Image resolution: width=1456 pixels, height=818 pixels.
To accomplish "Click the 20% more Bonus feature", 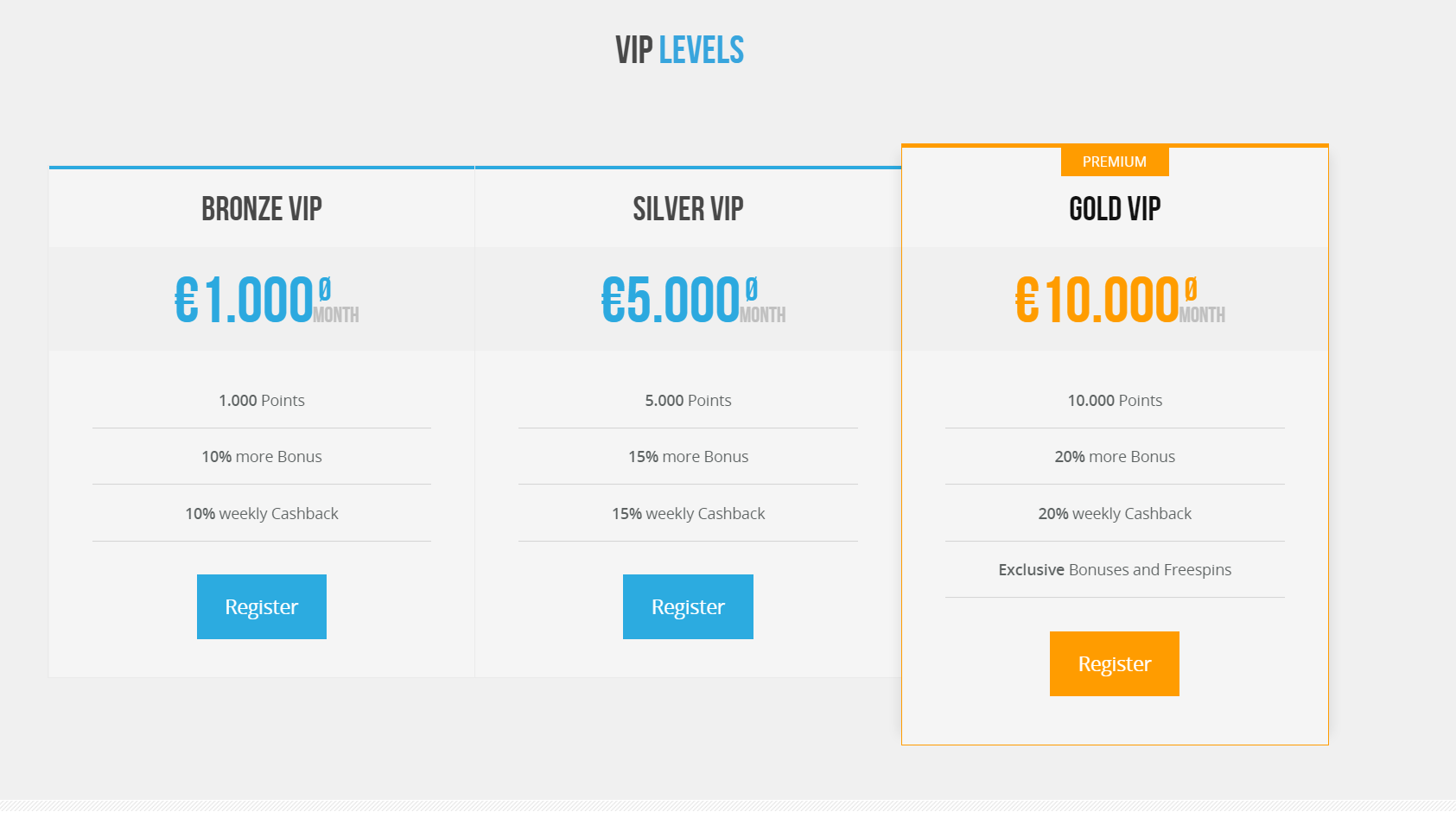I will 1115,456.
